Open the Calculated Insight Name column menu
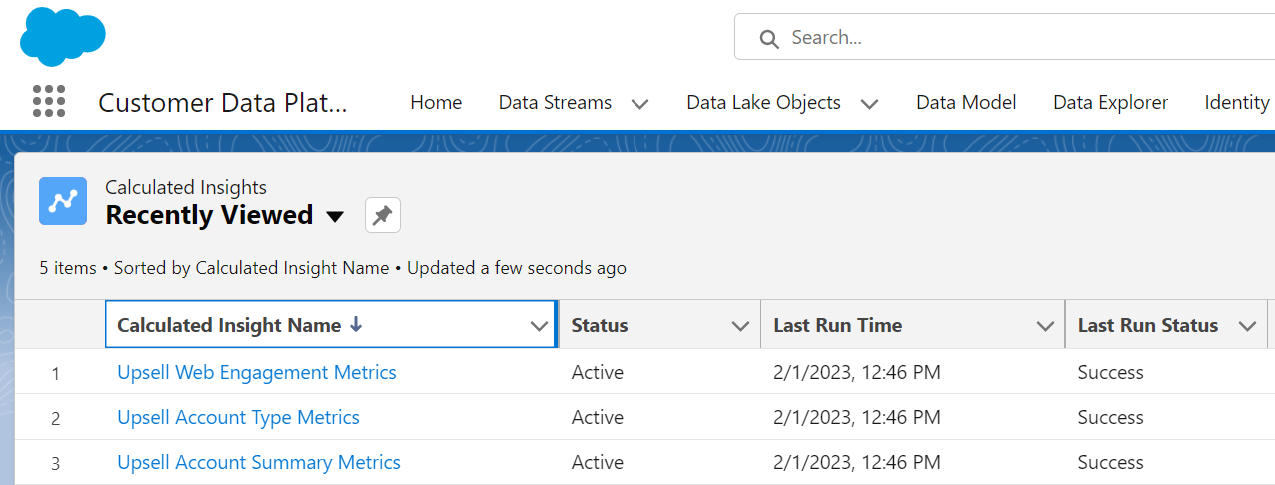The width and height of the screenshot is (1275, 485). coord(539,326)
